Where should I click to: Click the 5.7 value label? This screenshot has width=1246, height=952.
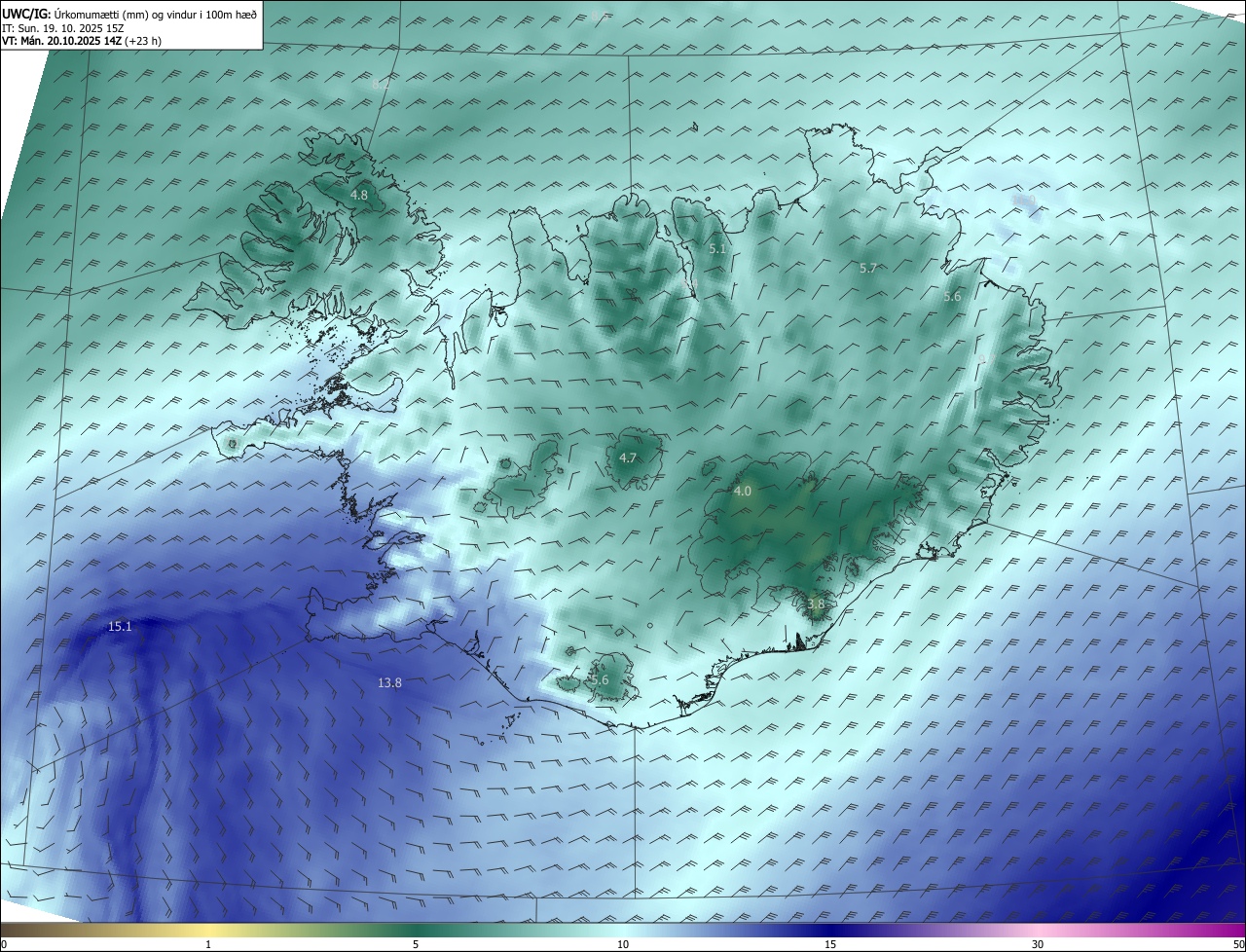(x=868, y=268)
